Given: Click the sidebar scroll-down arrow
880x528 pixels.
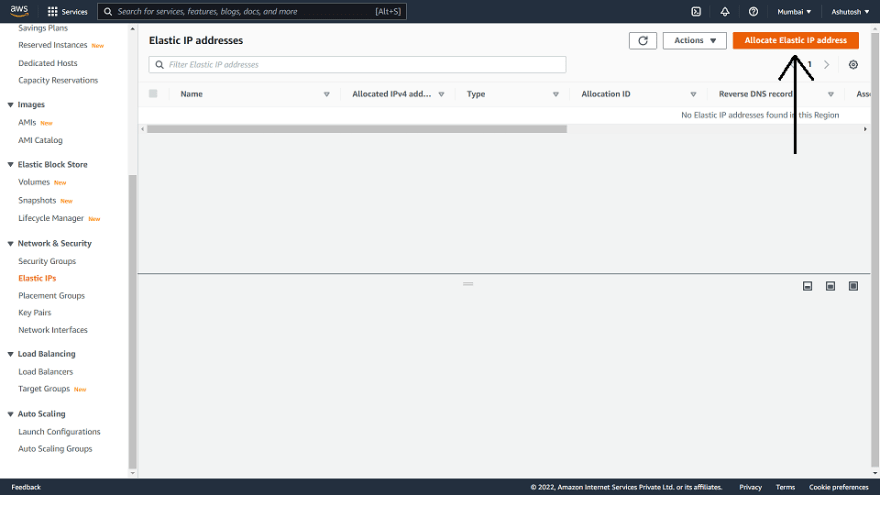Looking at the screenshot, I should click(132, 473).
